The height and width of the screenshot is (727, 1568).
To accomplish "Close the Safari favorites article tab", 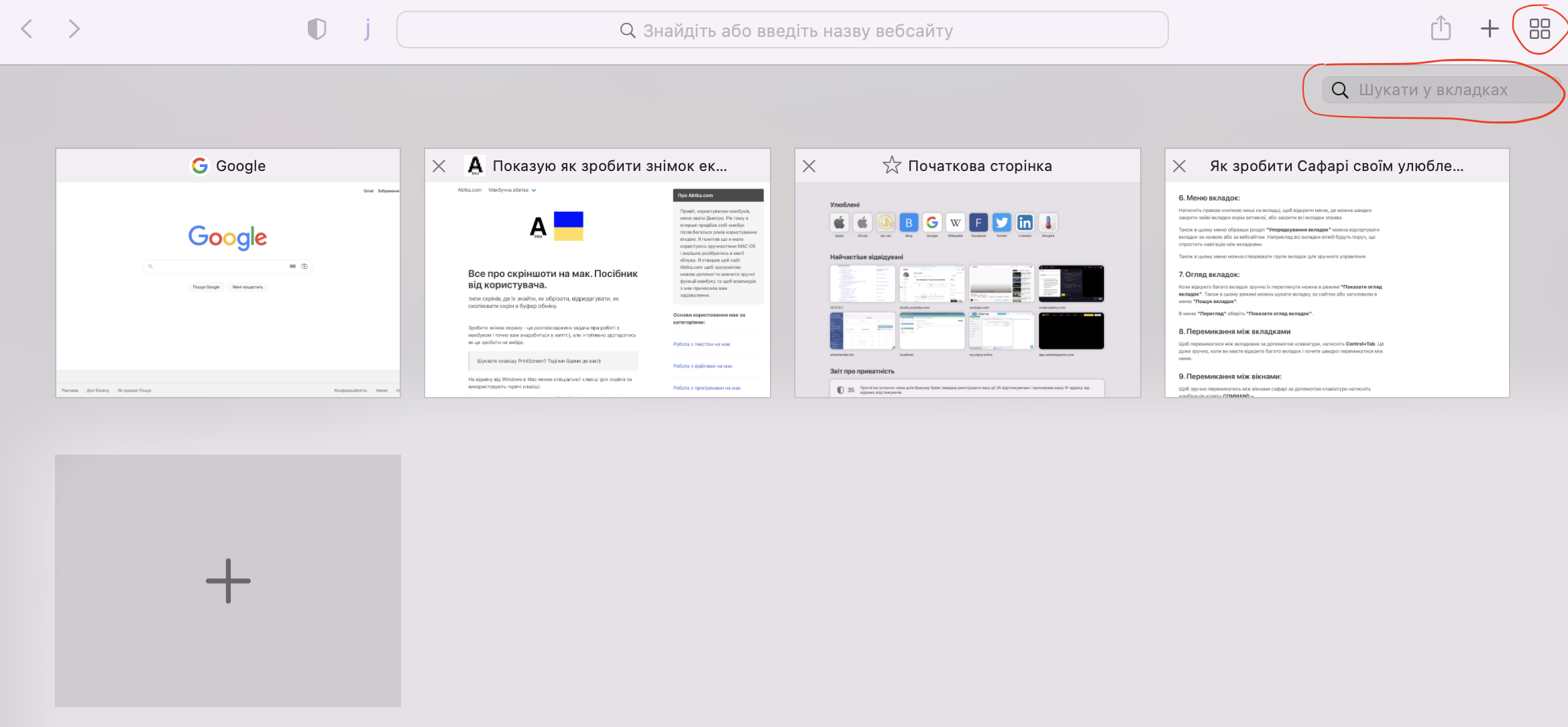I will (x=1180, y=166).
